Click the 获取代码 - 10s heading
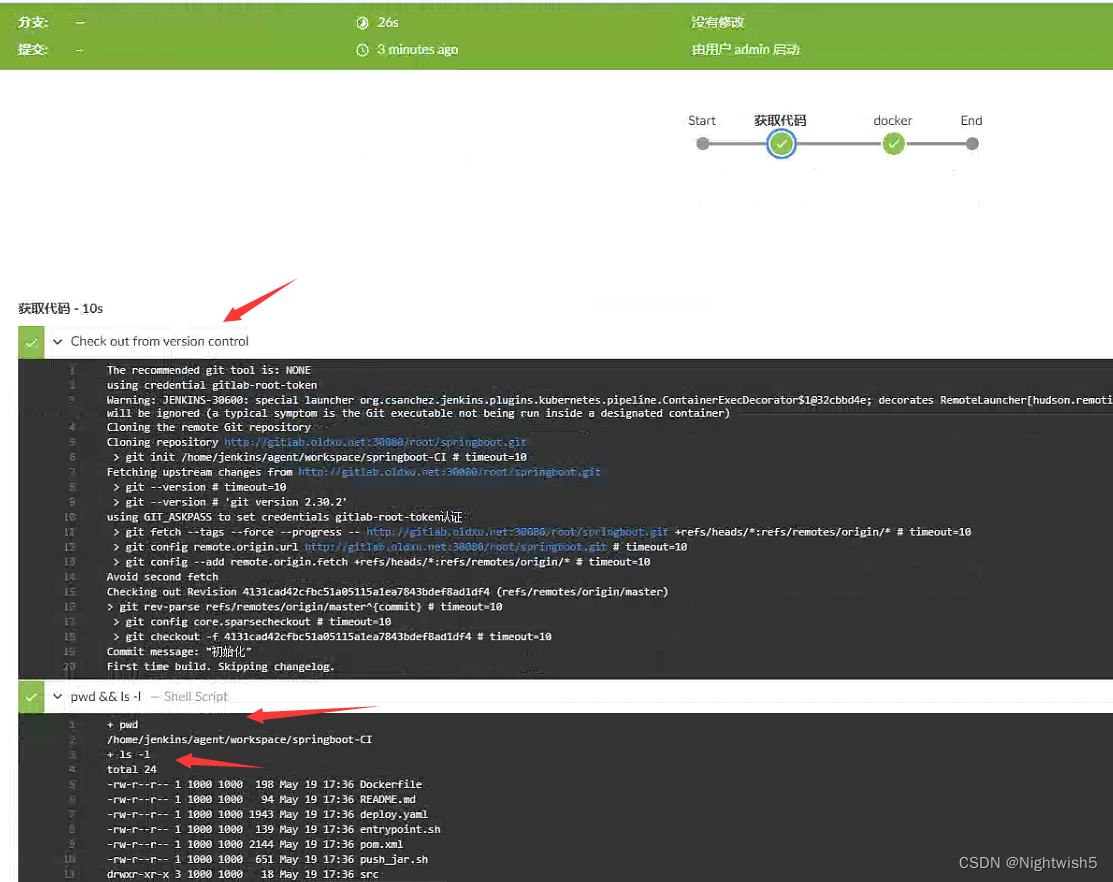Viewport: 1113px width, 882px height. 60,309
